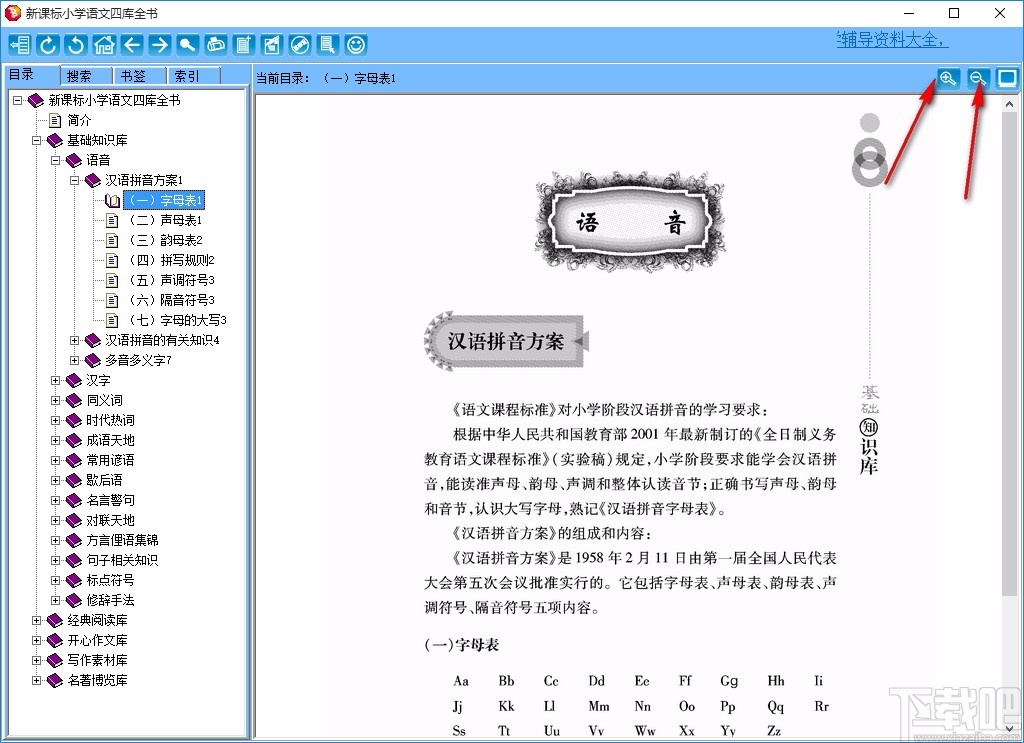Expand the 汉字 tree node
Screen dimensions: 1024x743
56,380
